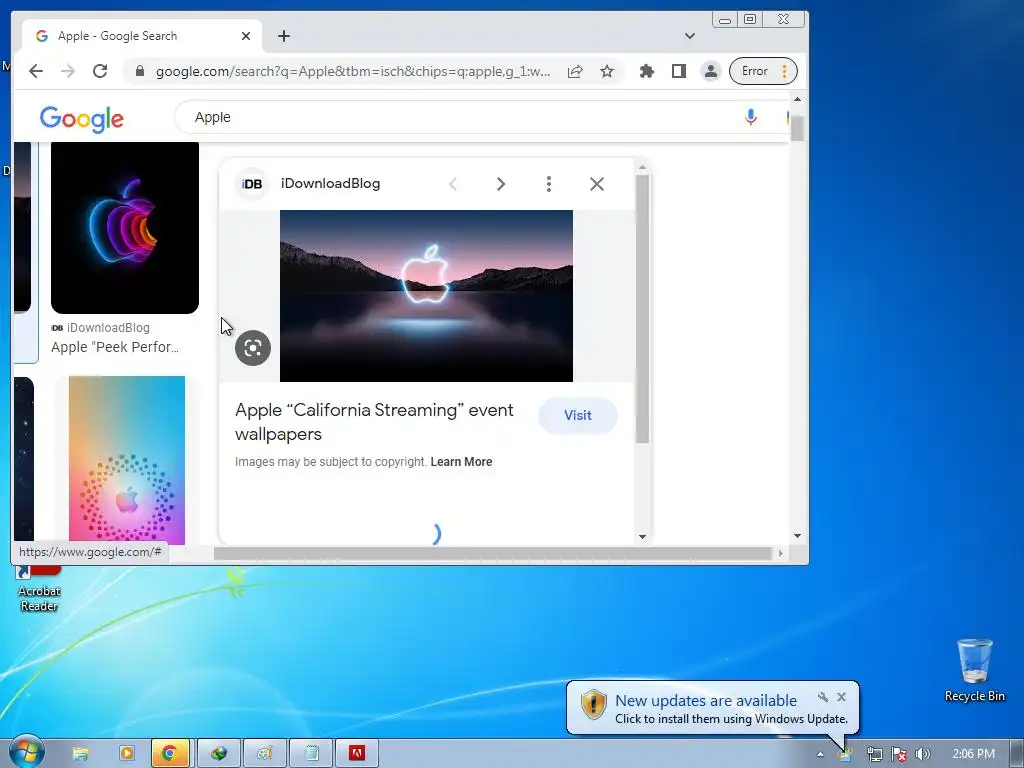Open the three-dot more options in the preview panel
The width and height of the screenshot is (1024, 768).
click(x=549, y=184)
